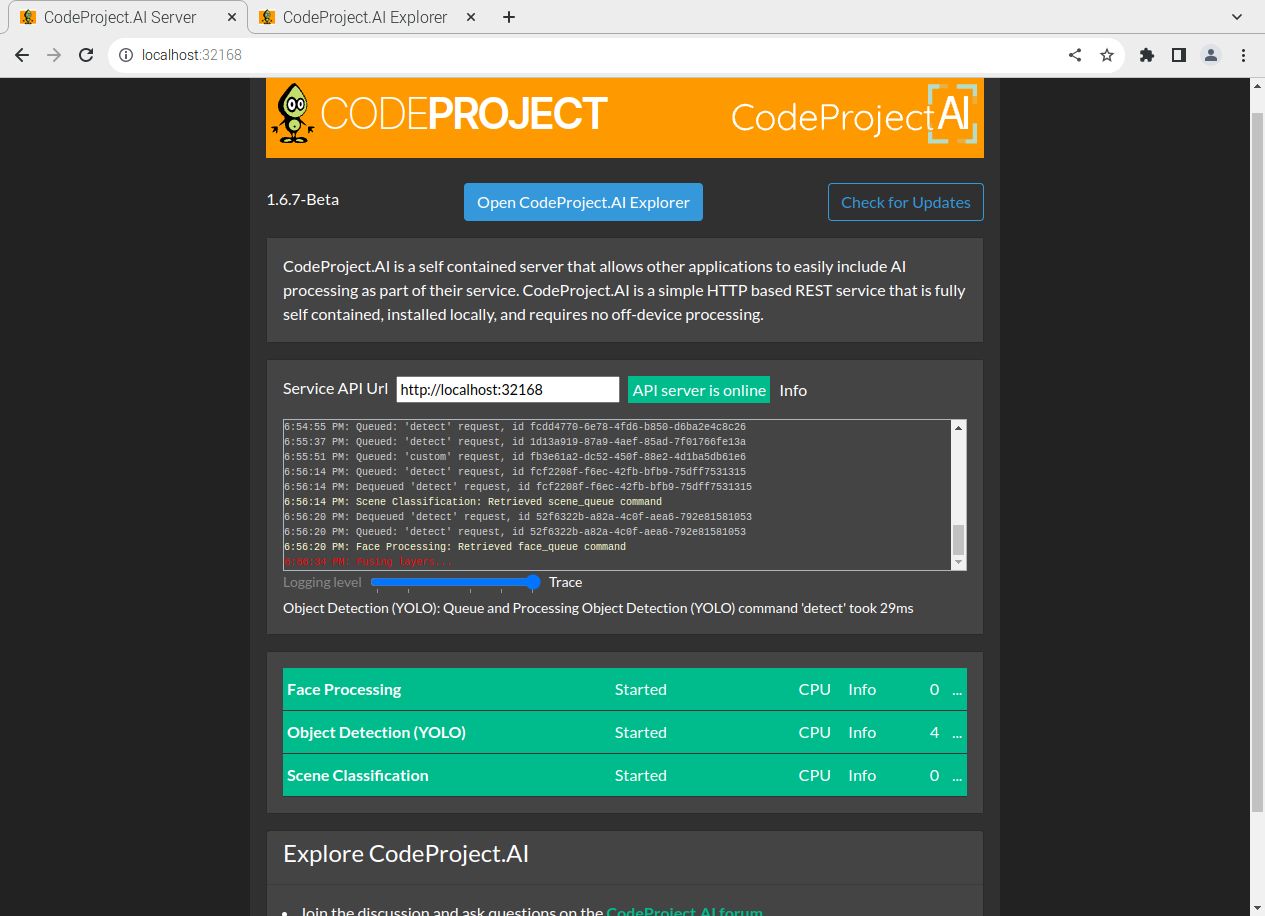Open the Face Processing row options menu
Image resolution: width=1265 pixels, height=916 pixels.
pyautogui.click(x=957, y=690)
